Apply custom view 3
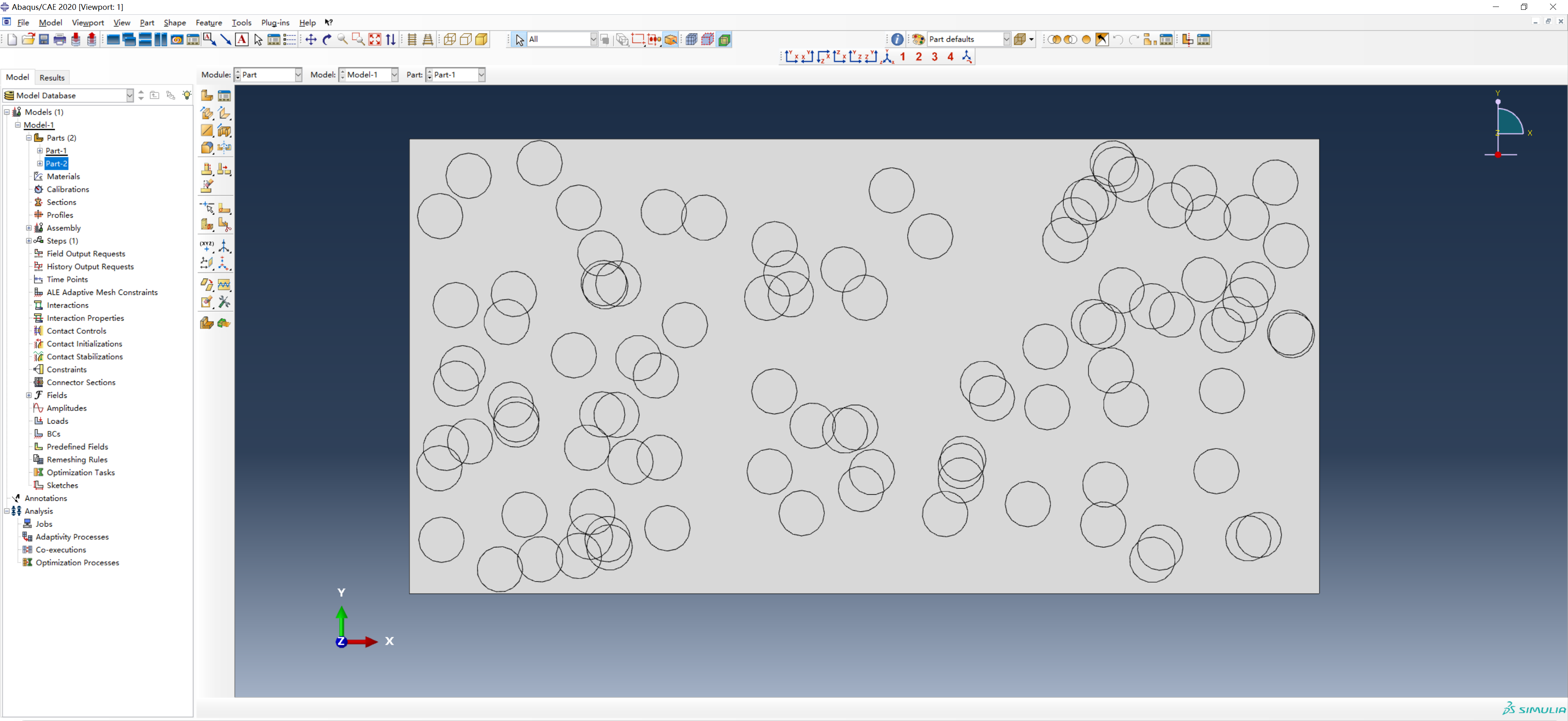Screen dimensions: 1568x721 tap(936, 56)
